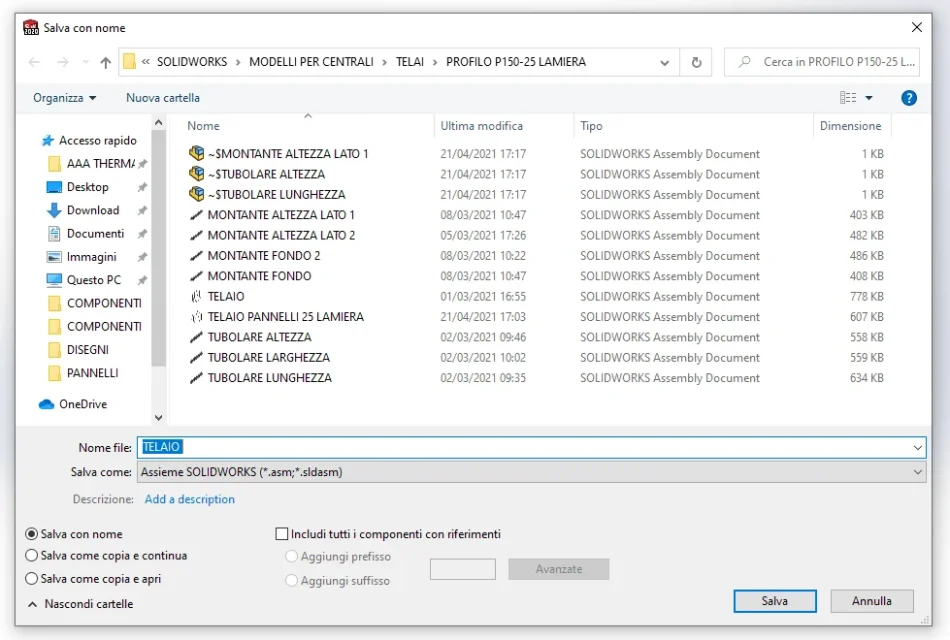This screenshot has width=950, height=640.
Task: Expand hidden path segments chevron
Action: tap(145, 61)
